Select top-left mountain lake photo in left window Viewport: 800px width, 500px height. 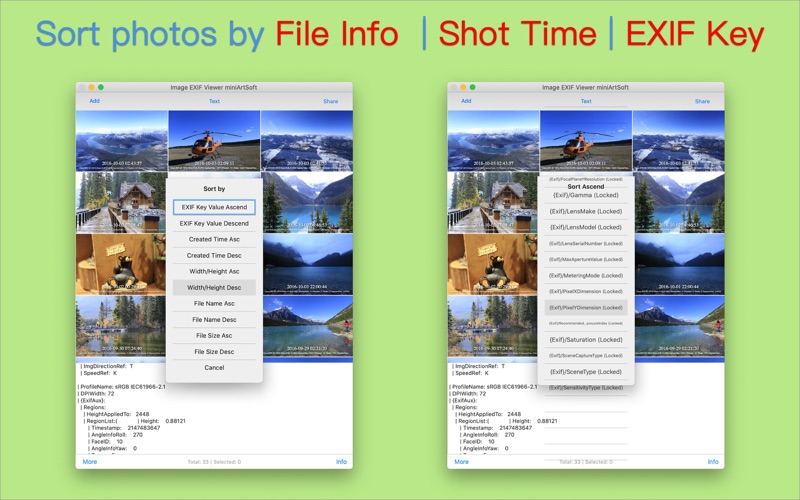pos(121,141)
